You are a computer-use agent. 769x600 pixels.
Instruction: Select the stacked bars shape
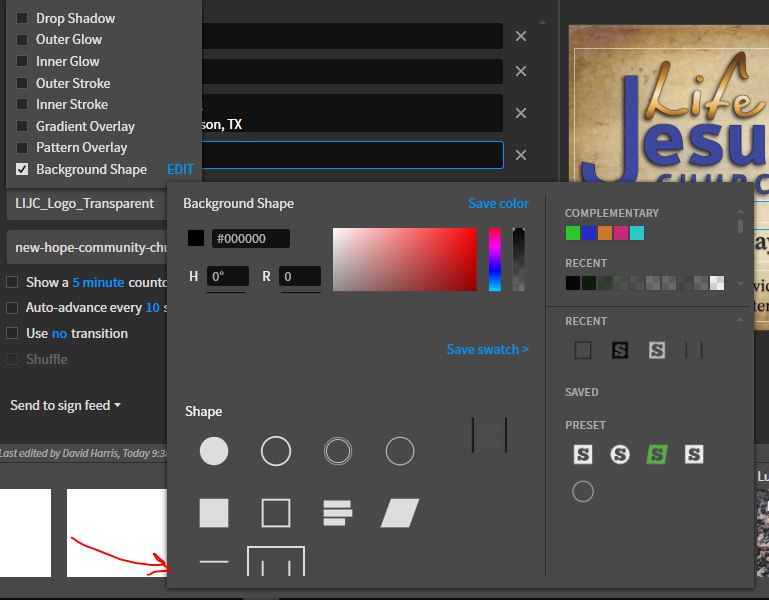tap(338, 513)
